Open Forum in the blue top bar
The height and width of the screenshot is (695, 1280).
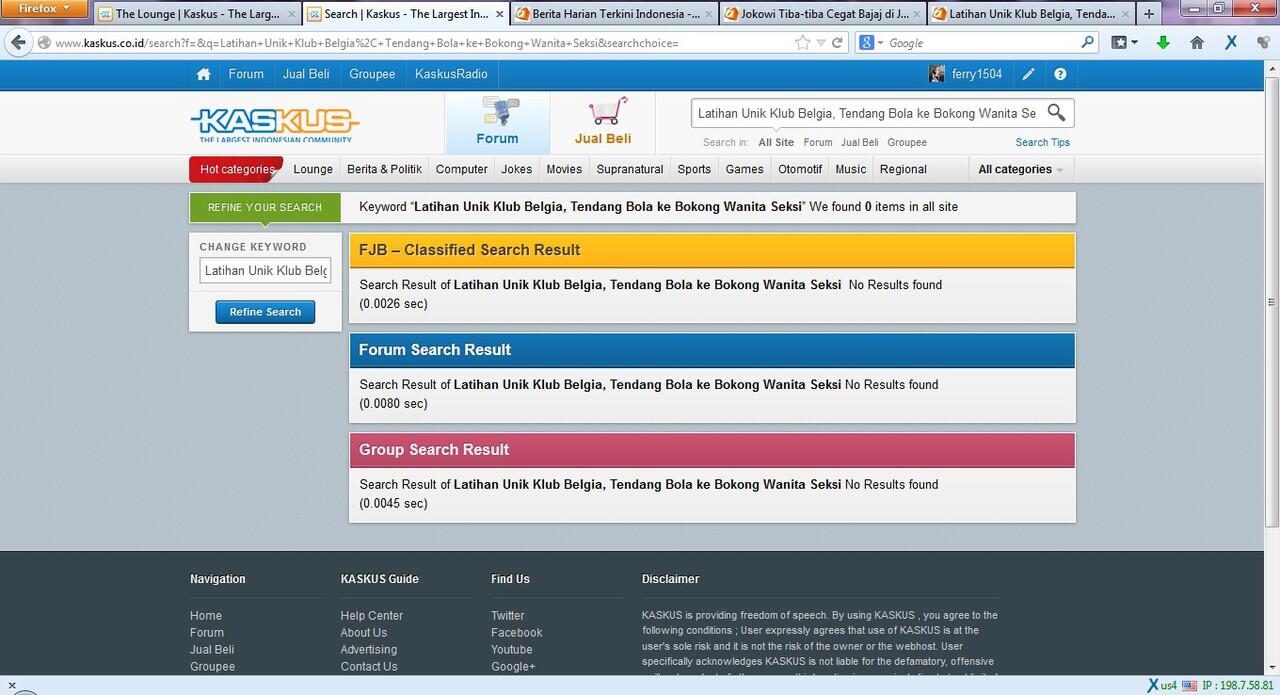click(246, 74)
